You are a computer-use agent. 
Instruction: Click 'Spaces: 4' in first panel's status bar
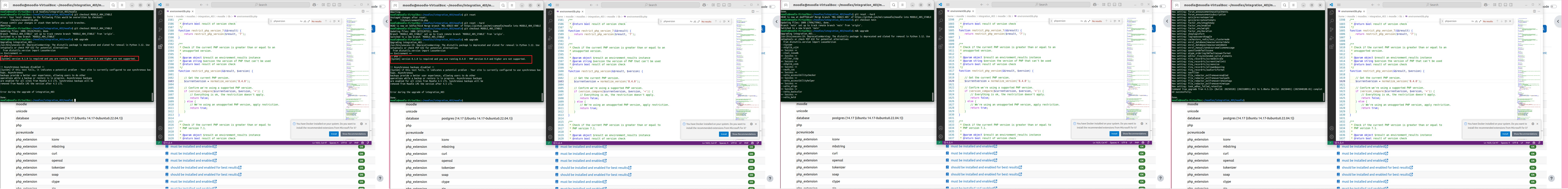coord(334,143)
